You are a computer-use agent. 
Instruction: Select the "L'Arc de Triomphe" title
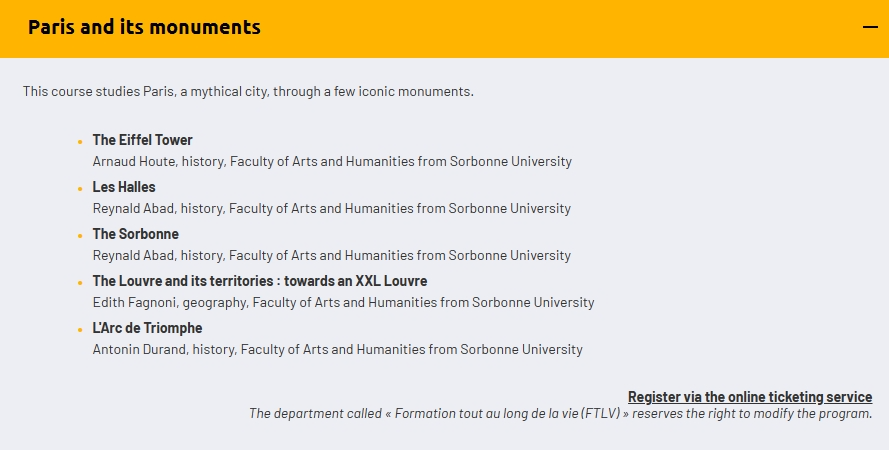pyautogui.click(x=147, y=328)
